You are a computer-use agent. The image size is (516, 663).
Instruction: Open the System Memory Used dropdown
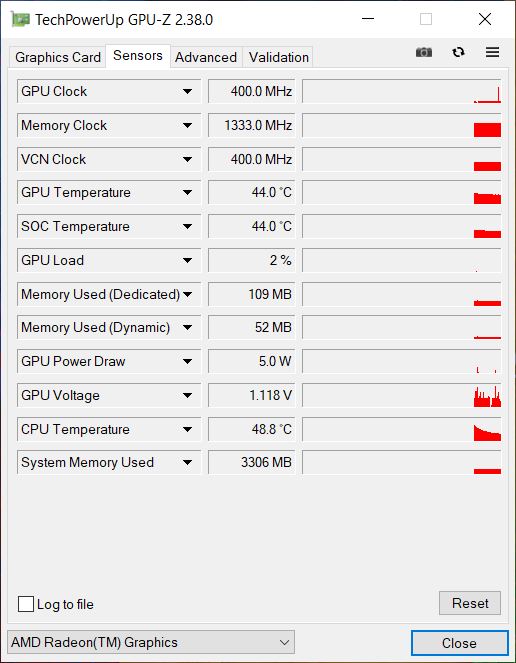click(x=187, y=463)
